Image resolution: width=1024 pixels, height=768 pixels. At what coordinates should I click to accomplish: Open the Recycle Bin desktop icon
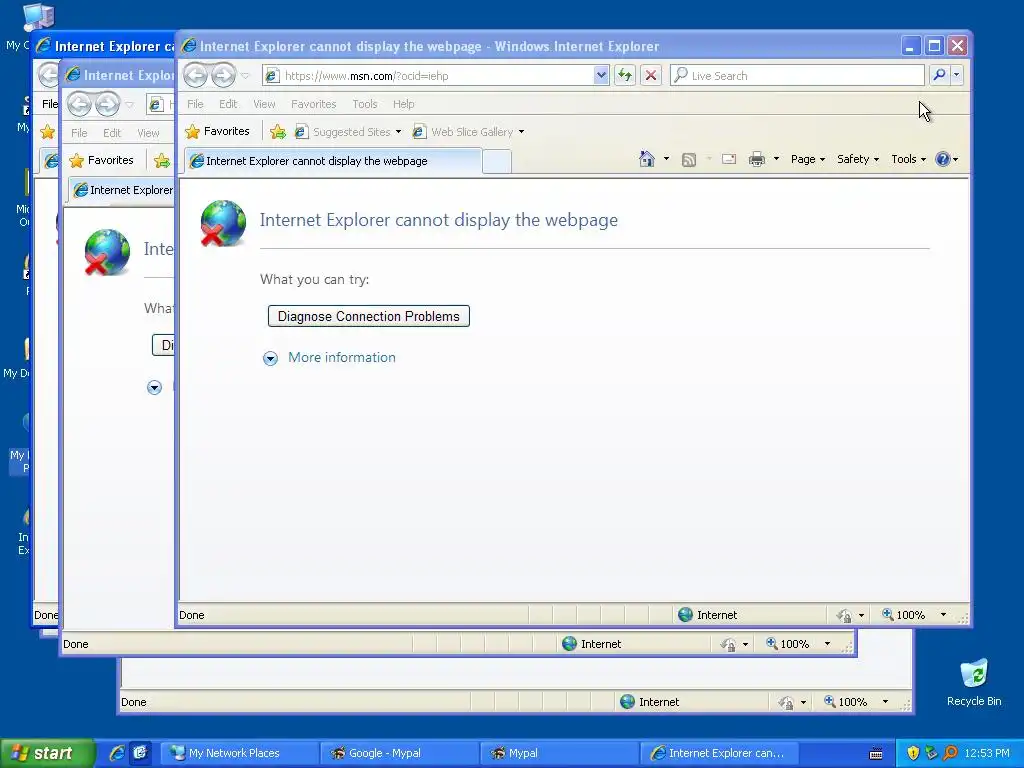click(974, 682)
